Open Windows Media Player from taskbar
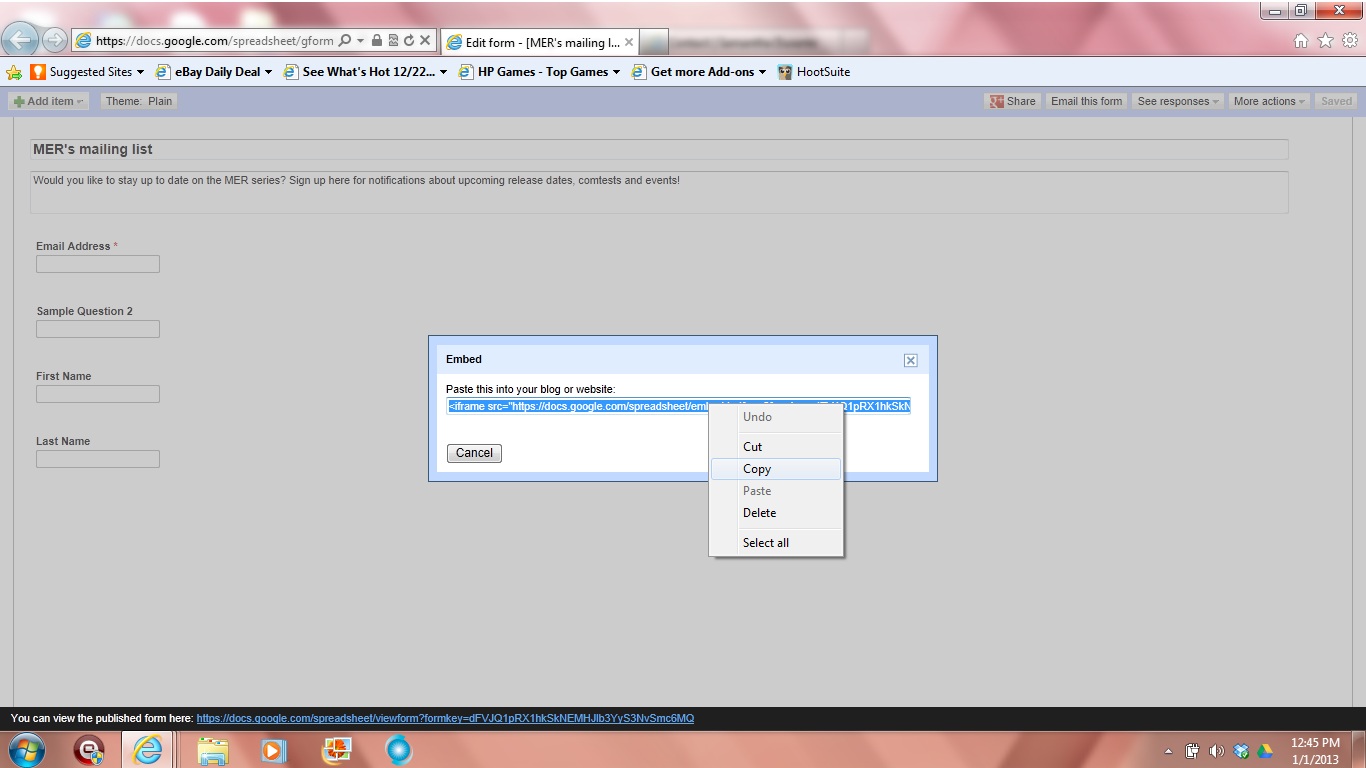 273,750
